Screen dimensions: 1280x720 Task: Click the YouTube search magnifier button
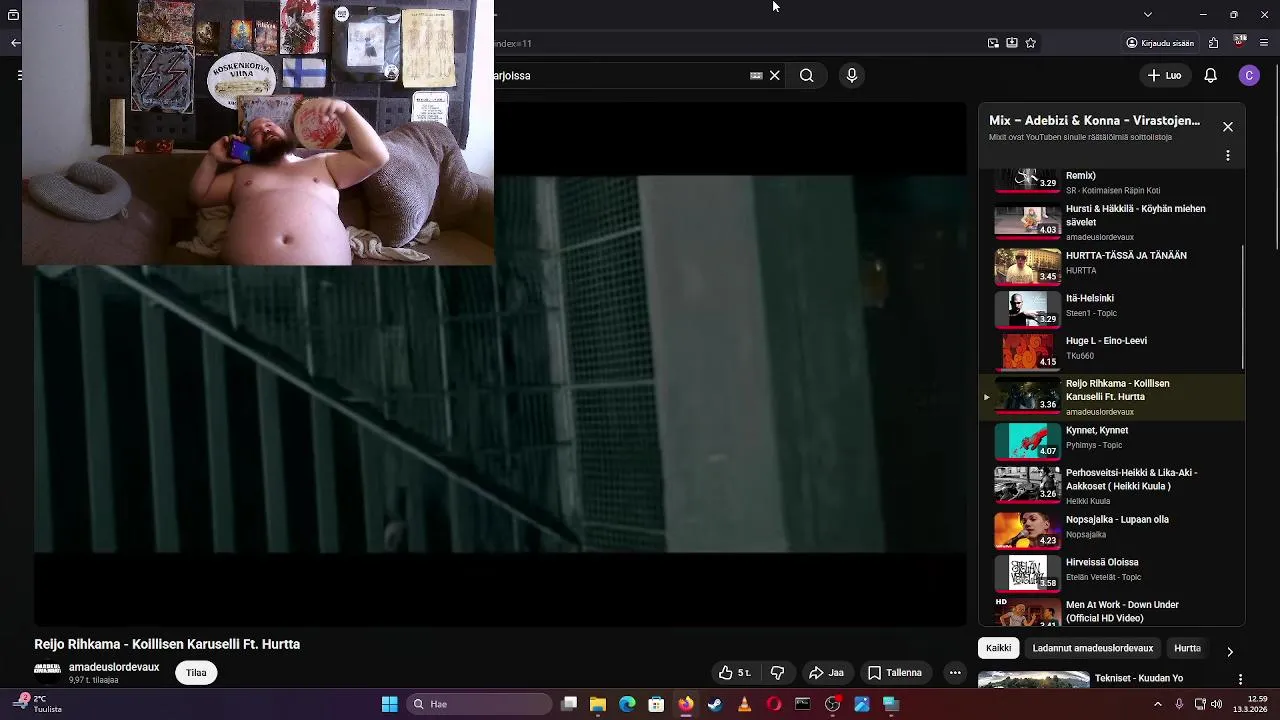pos(806,75)
